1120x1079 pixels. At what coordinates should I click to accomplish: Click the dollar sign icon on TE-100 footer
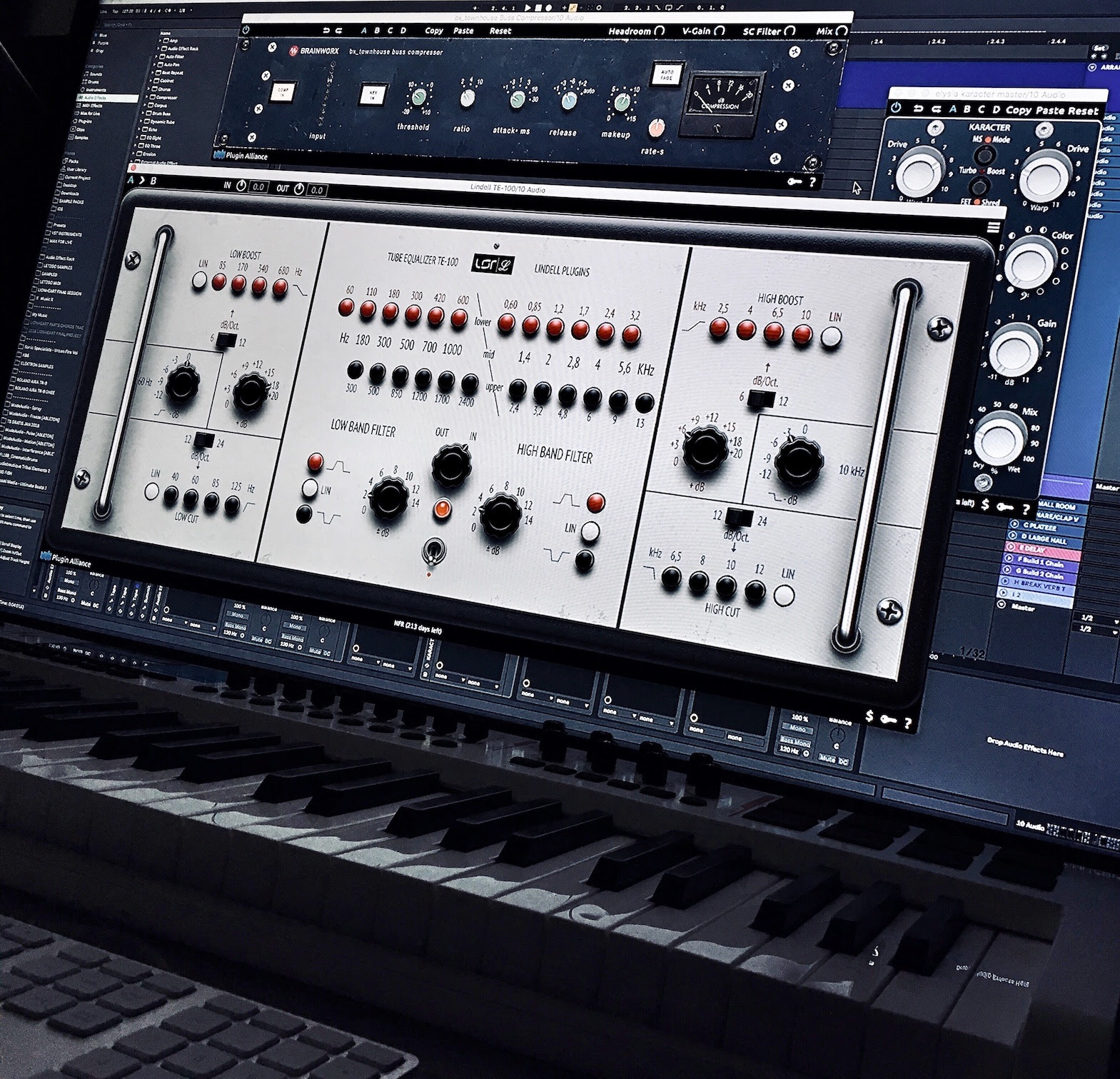click(869, 716)
